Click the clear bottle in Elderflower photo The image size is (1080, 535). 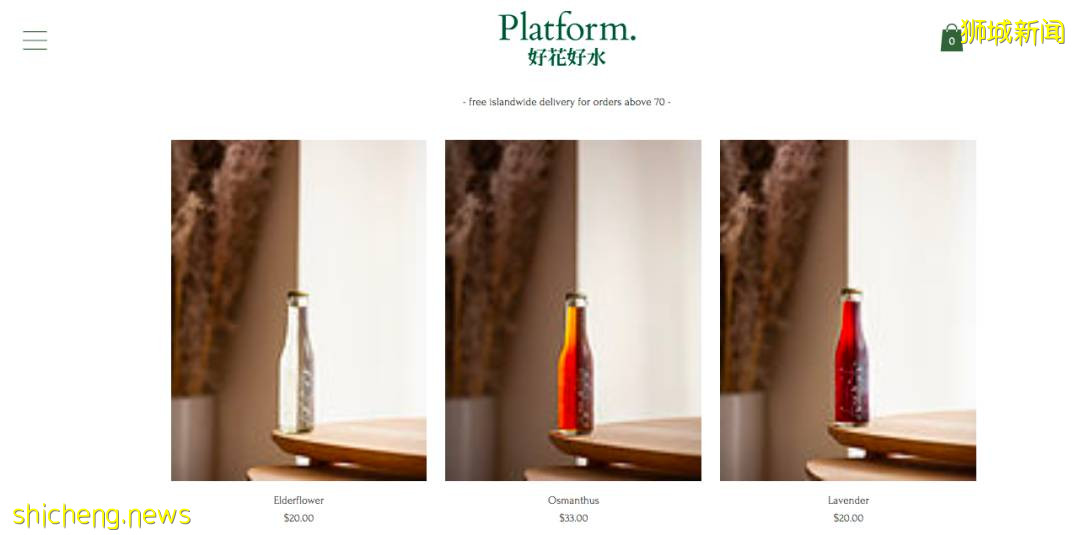(297, 362)
